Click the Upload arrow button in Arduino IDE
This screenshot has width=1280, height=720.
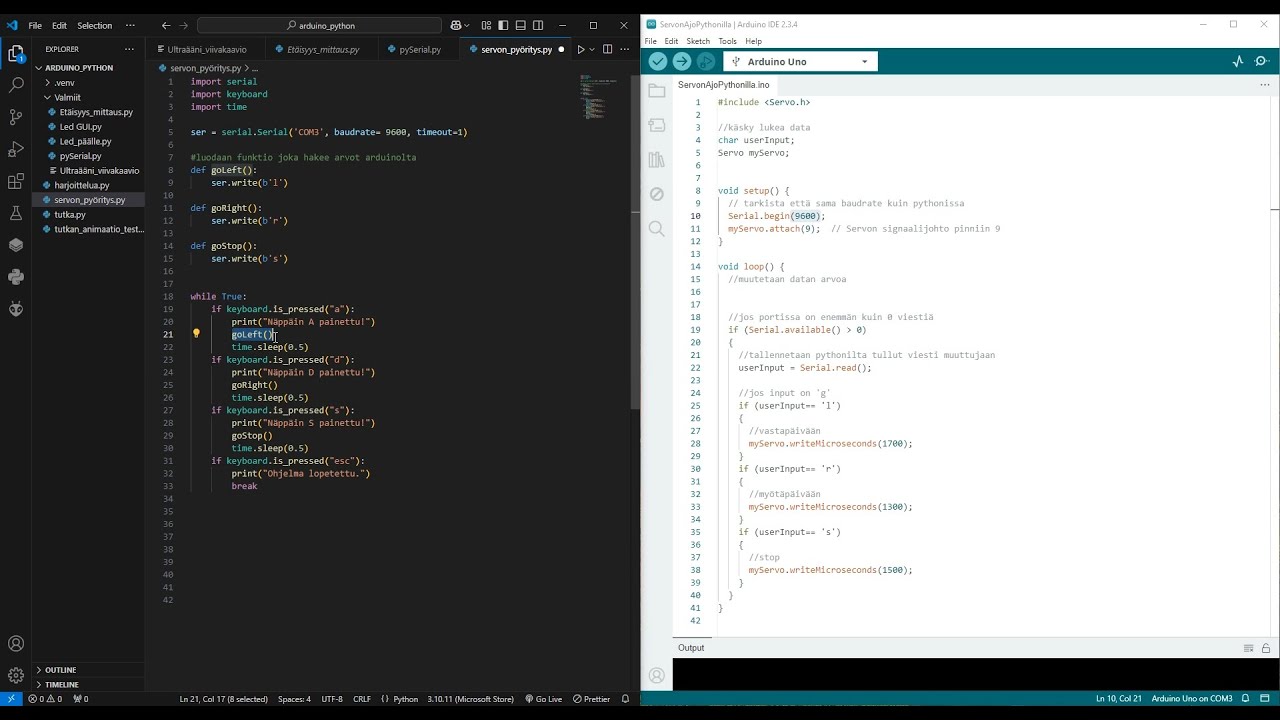coord(681,61)
